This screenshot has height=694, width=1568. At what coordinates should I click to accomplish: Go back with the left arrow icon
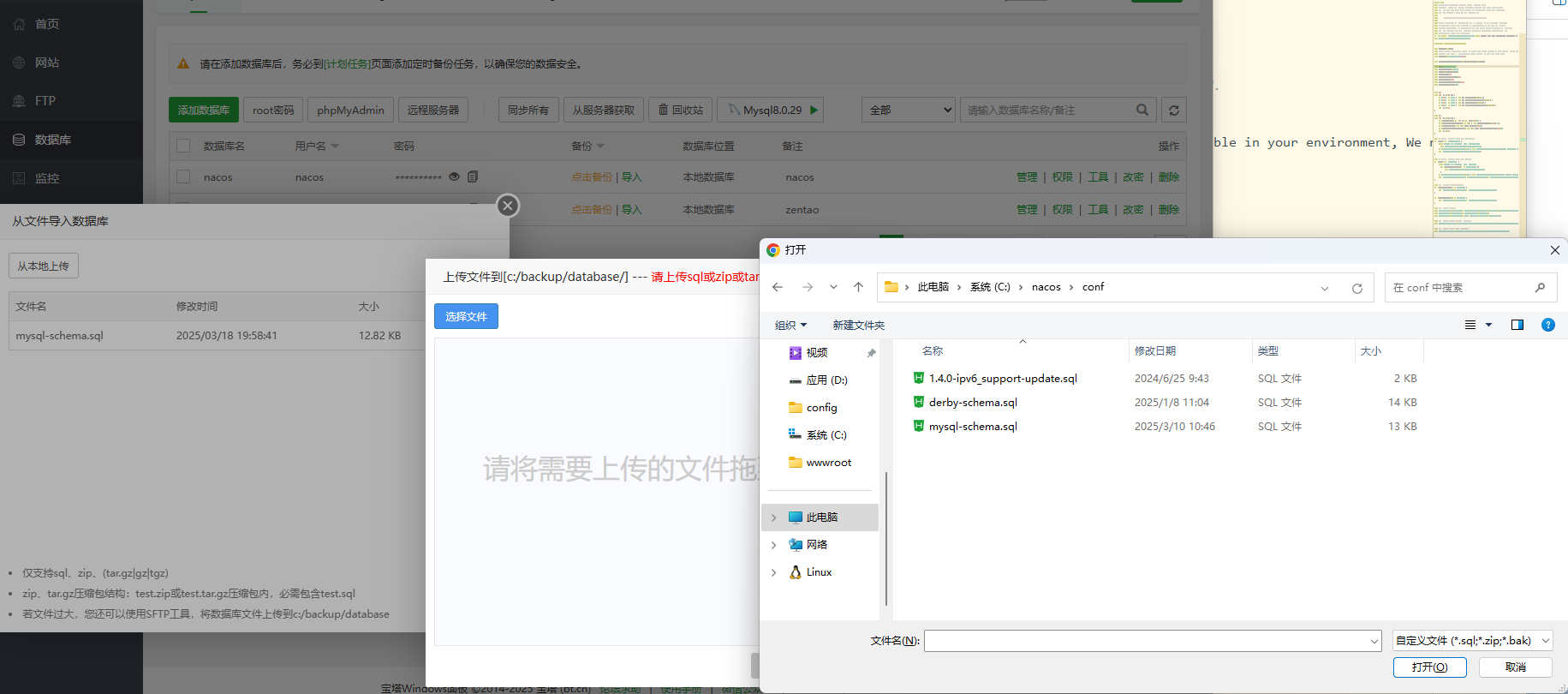778,287
